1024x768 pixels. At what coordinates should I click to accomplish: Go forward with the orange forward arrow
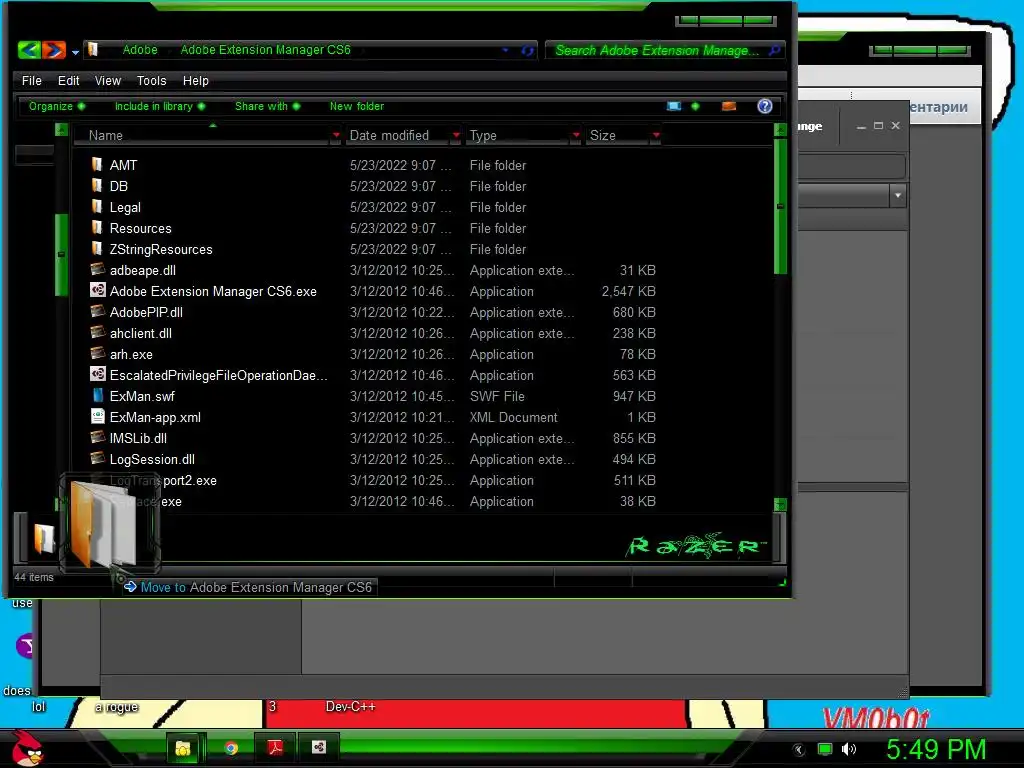(x=54, y=50)
